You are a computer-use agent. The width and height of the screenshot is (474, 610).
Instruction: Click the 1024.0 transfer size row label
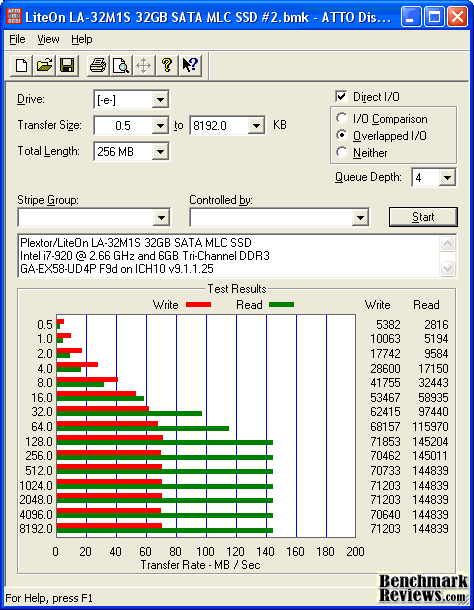click(36, 486)
